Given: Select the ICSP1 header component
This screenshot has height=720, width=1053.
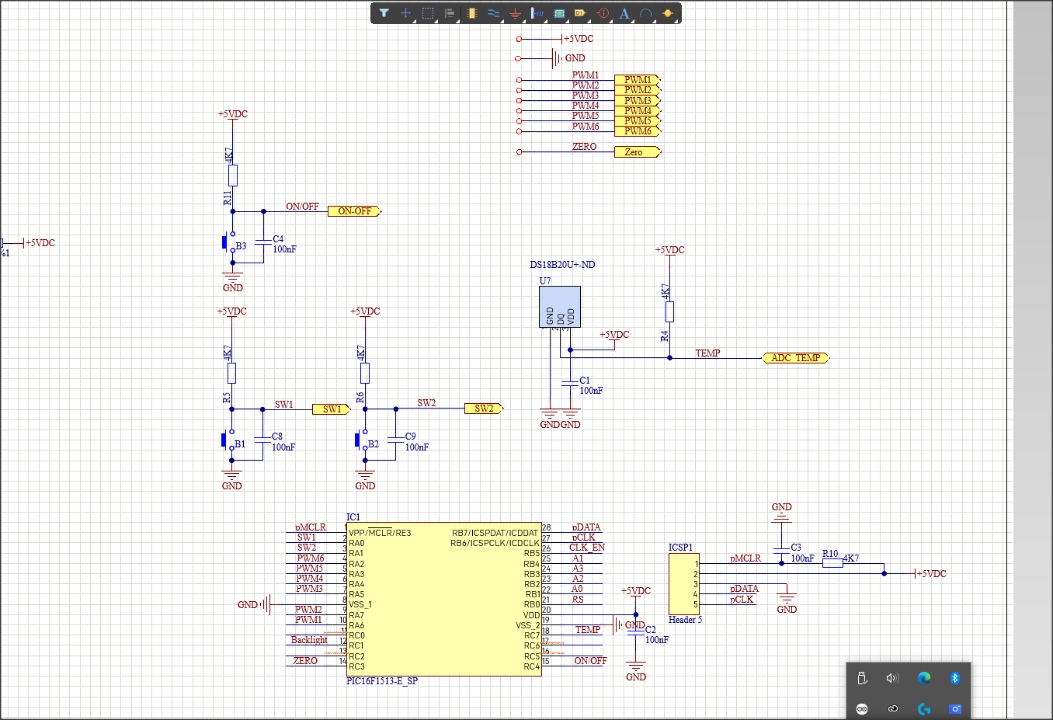Looking at the screenshot, I should tap(684, 584).
